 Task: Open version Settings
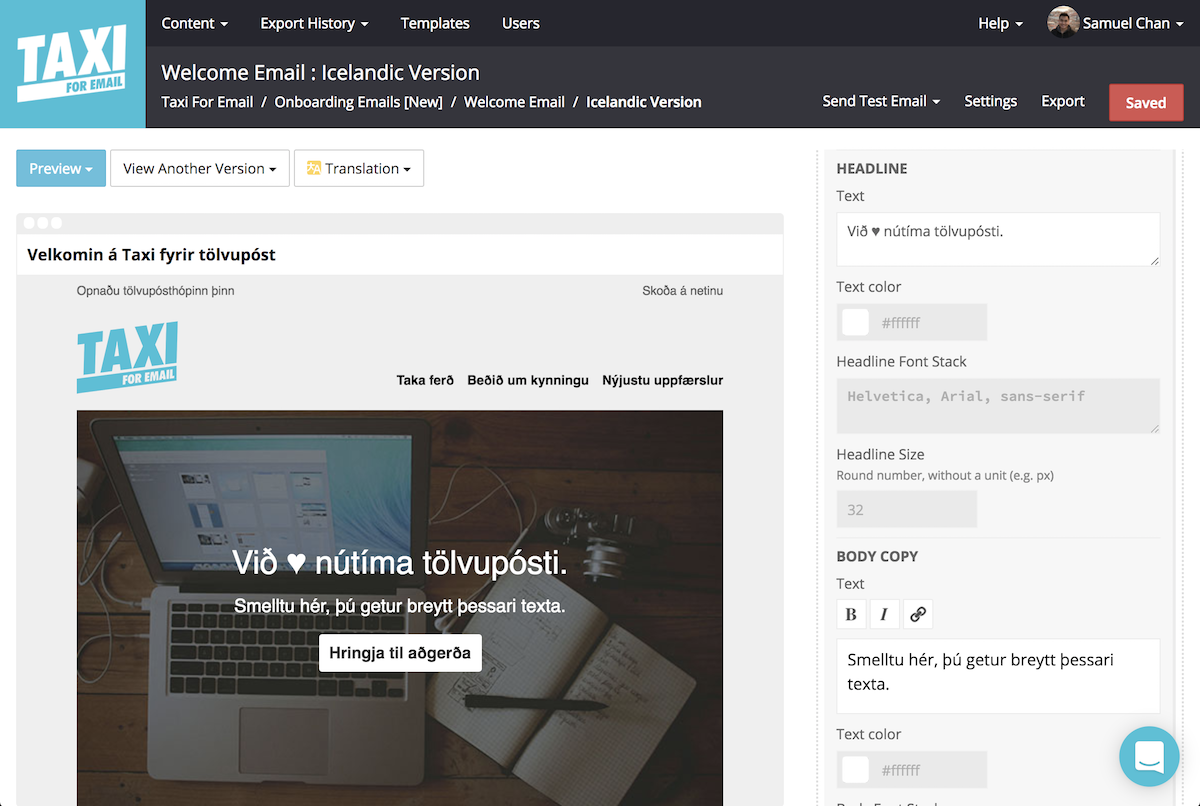tap(991, 101)
